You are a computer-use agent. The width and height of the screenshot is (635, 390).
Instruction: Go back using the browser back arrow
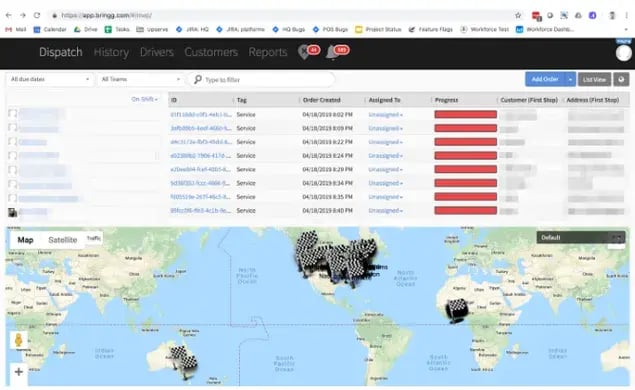pos(9,15)
